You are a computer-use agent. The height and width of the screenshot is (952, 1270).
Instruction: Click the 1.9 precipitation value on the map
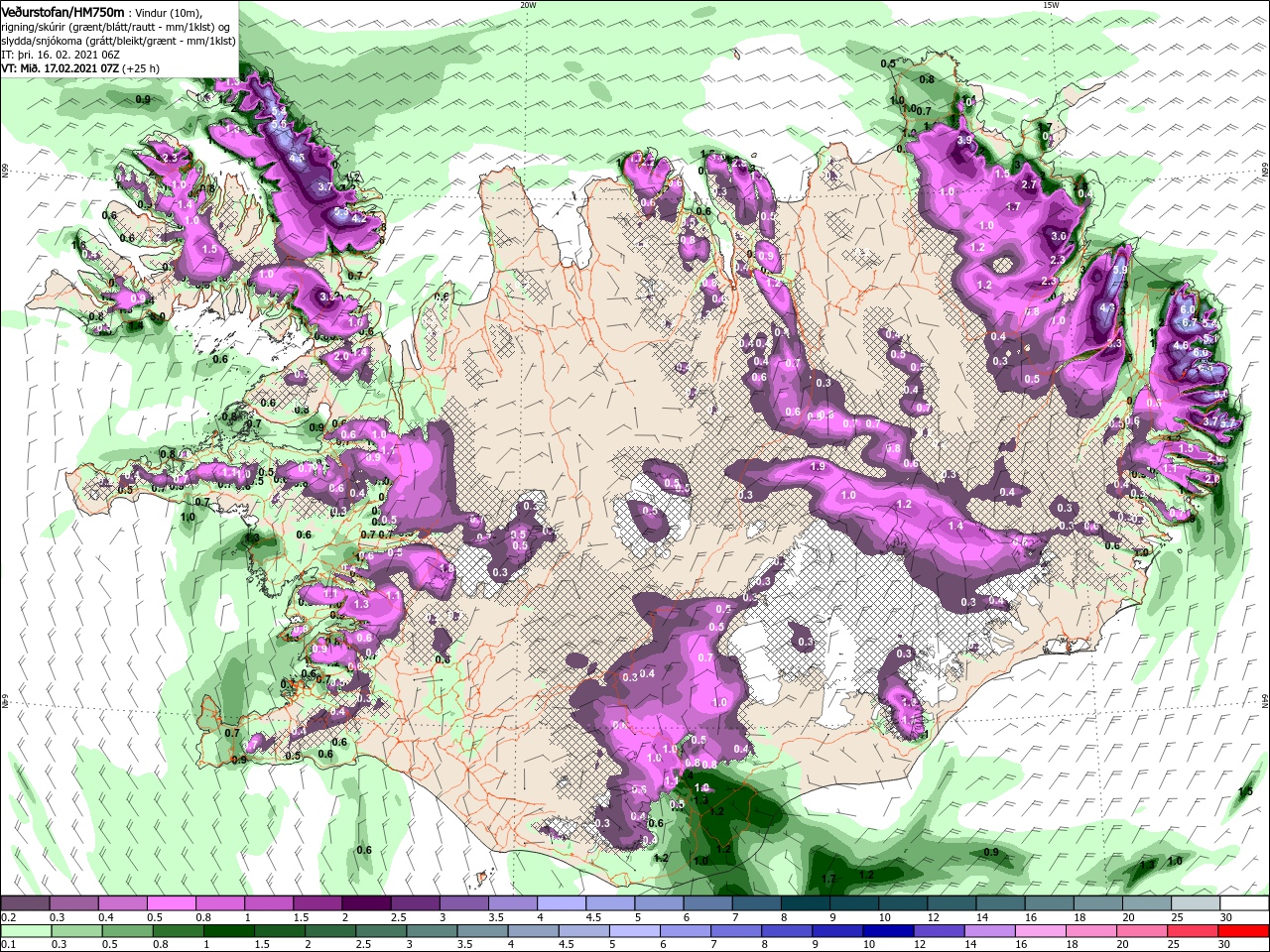[819, 466]
